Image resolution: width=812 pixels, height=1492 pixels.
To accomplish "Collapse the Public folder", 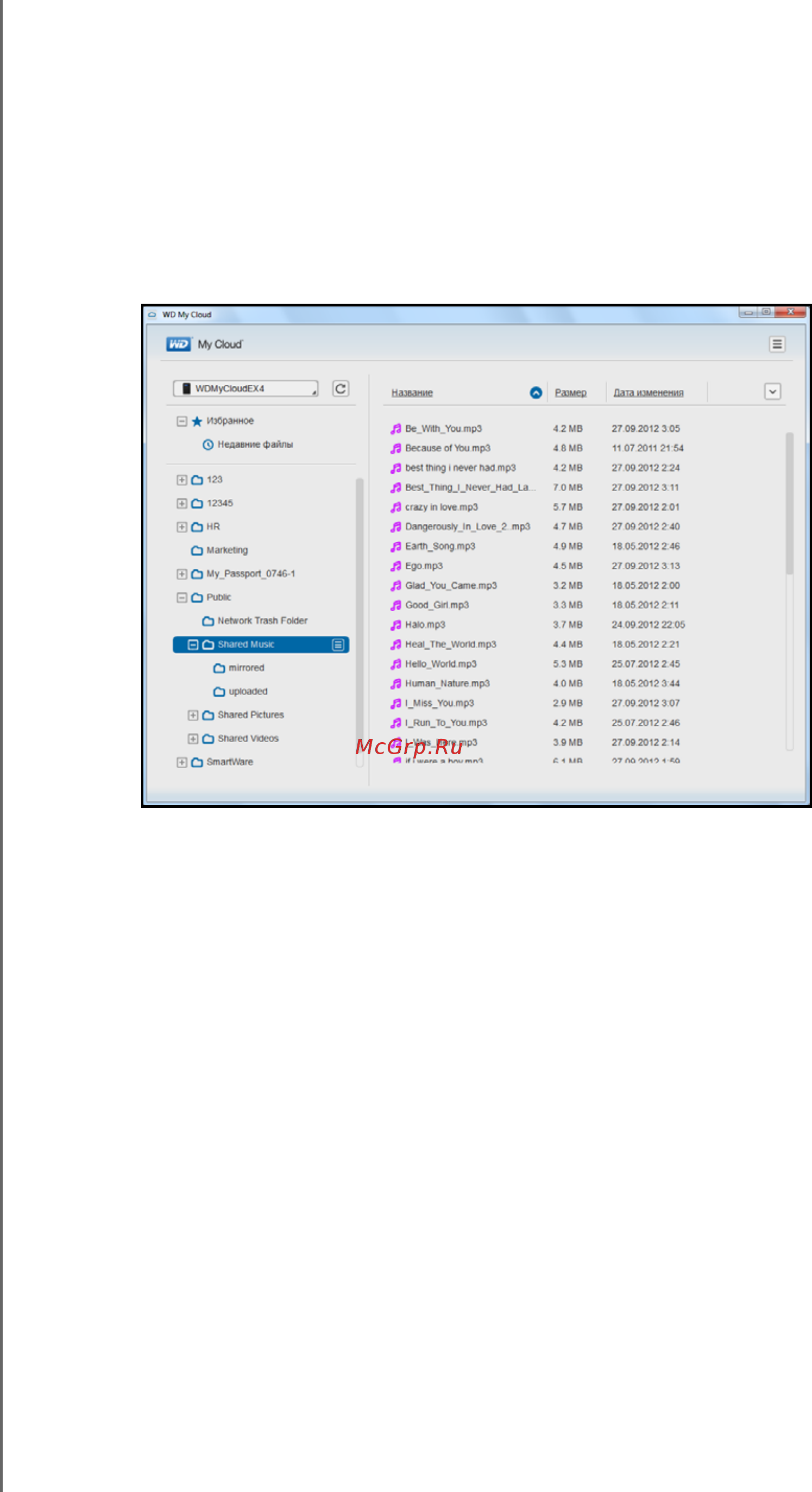I will click(181, 597).
